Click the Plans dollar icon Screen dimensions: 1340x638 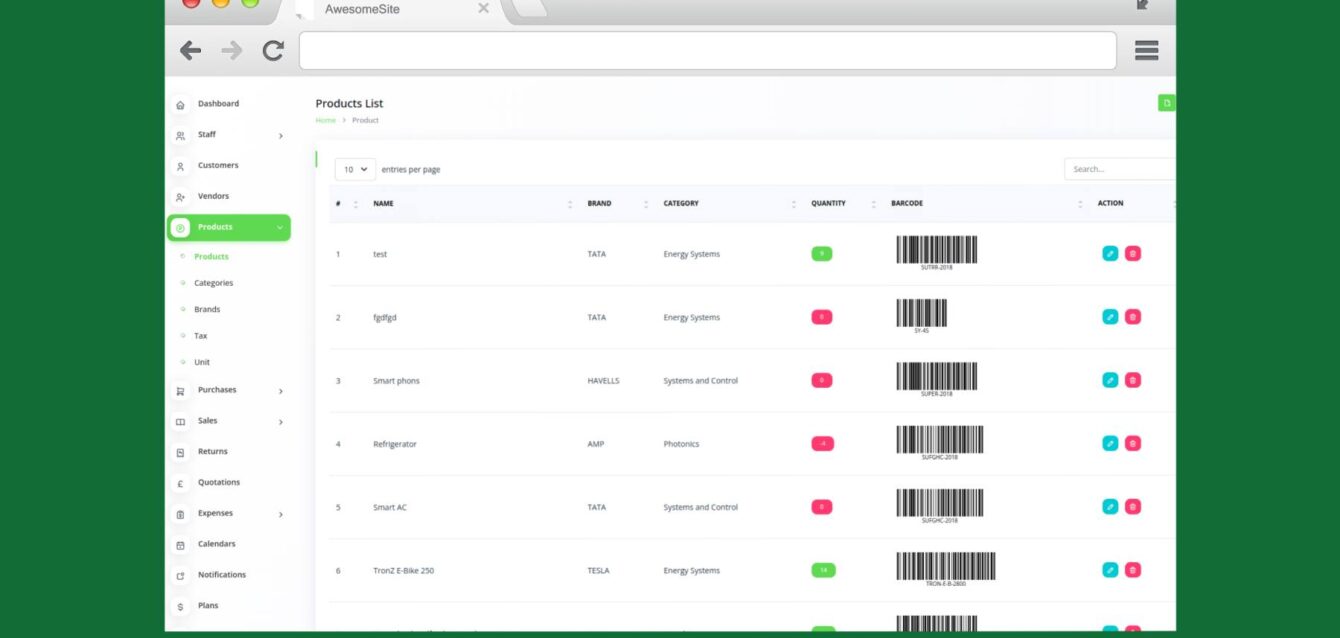180,607
